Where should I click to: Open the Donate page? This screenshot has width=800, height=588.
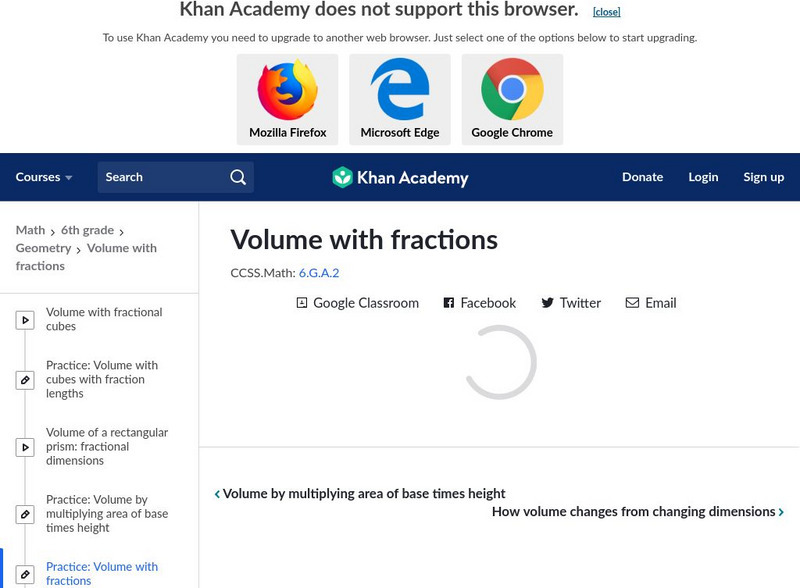tap(642, 177)
